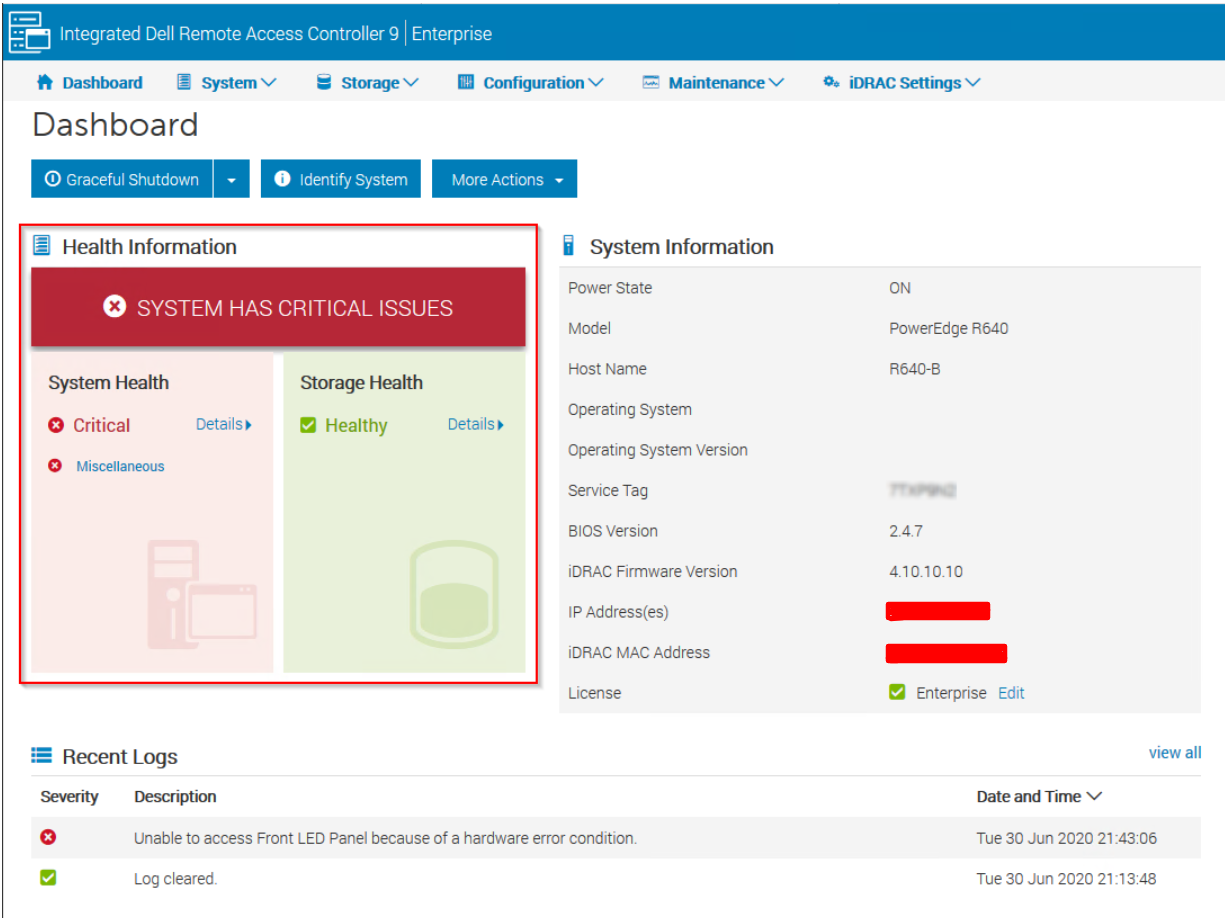Click the green checkmark icon next to Enterprise license

897,691
